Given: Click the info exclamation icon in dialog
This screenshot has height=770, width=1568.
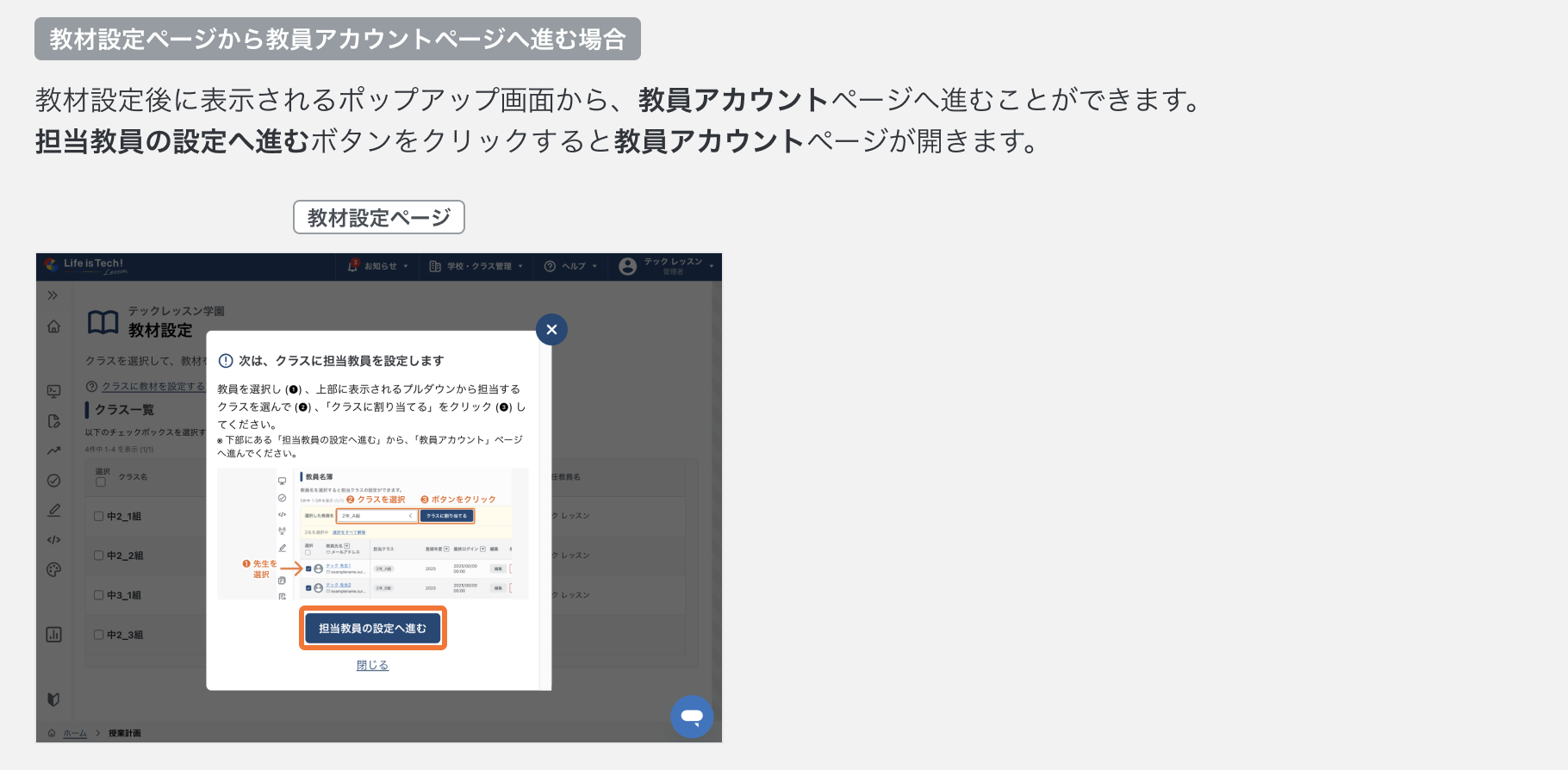Looking at the screenshot, I should (x=226, y=361).
